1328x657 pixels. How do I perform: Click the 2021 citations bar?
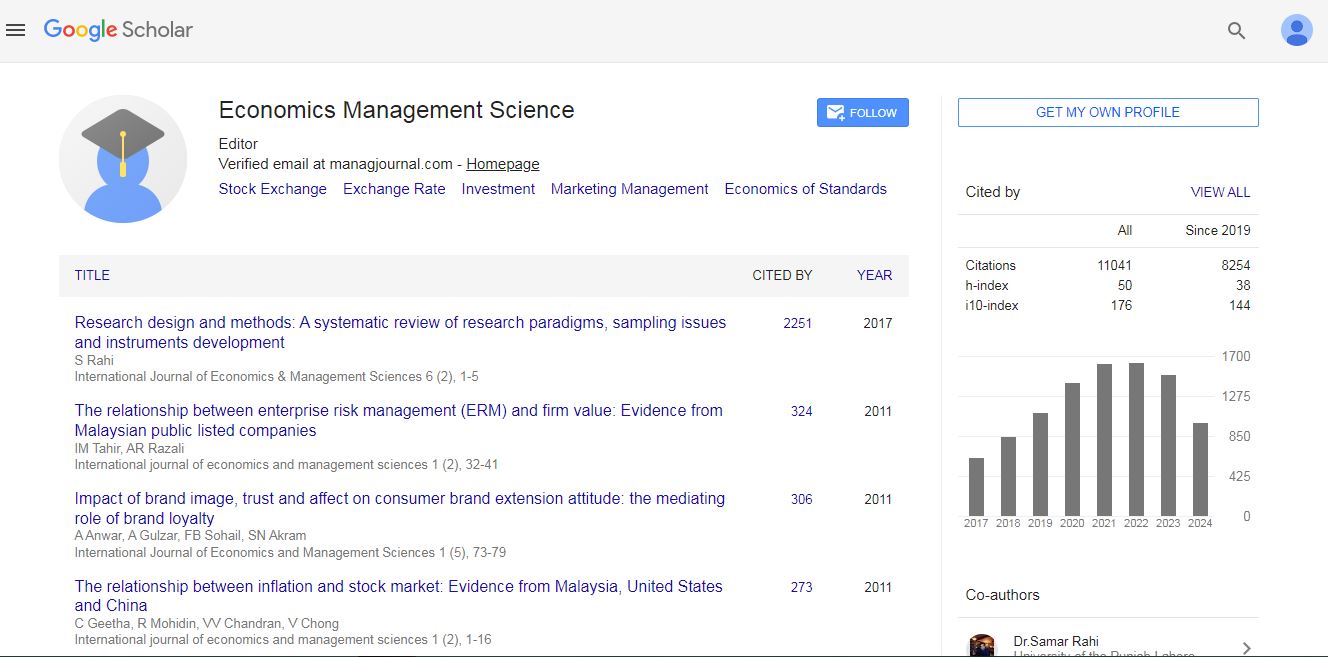coord(1104,440)
